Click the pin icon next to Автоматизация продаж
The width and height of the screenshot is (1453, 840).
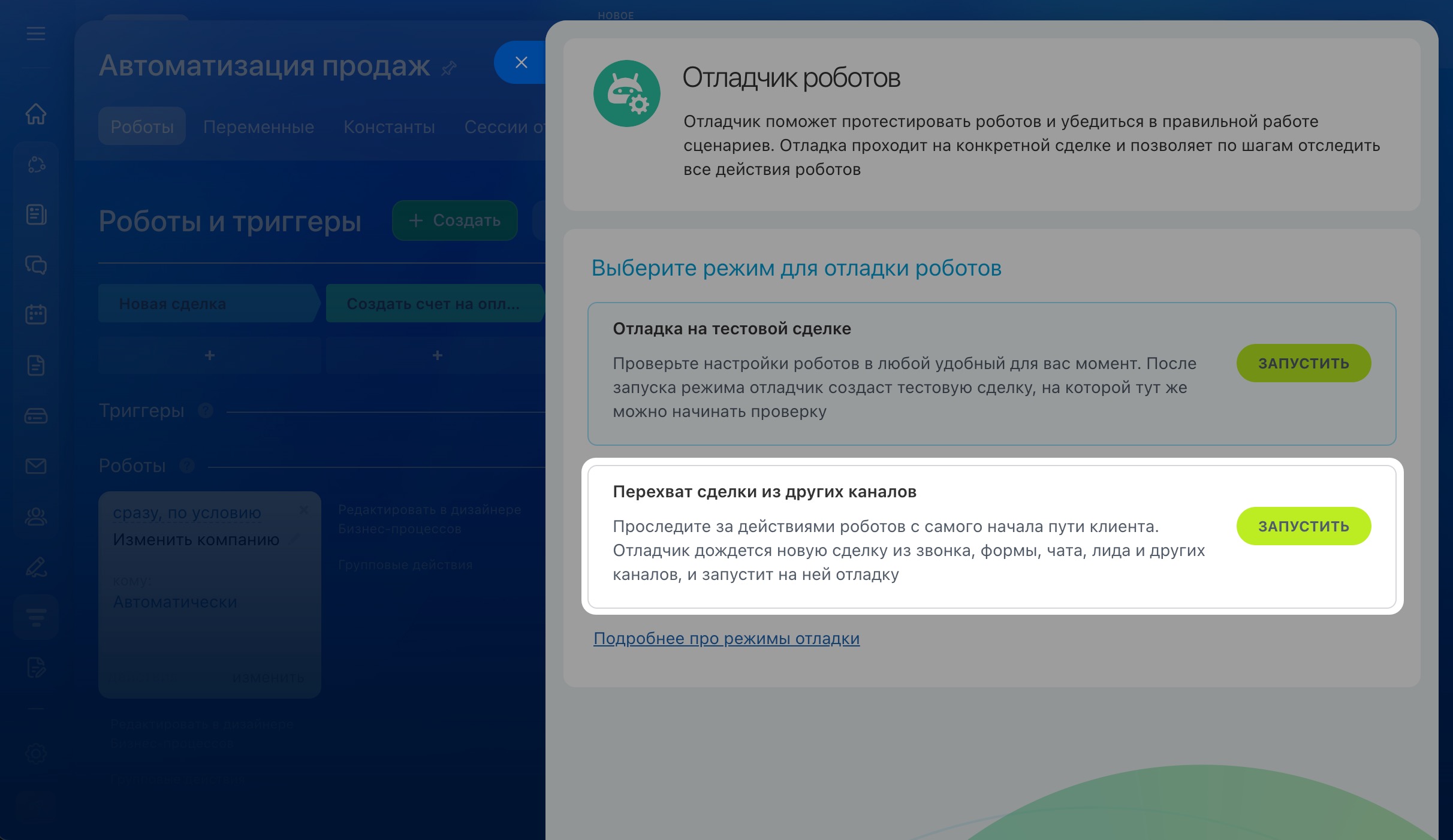coord(449,68)
